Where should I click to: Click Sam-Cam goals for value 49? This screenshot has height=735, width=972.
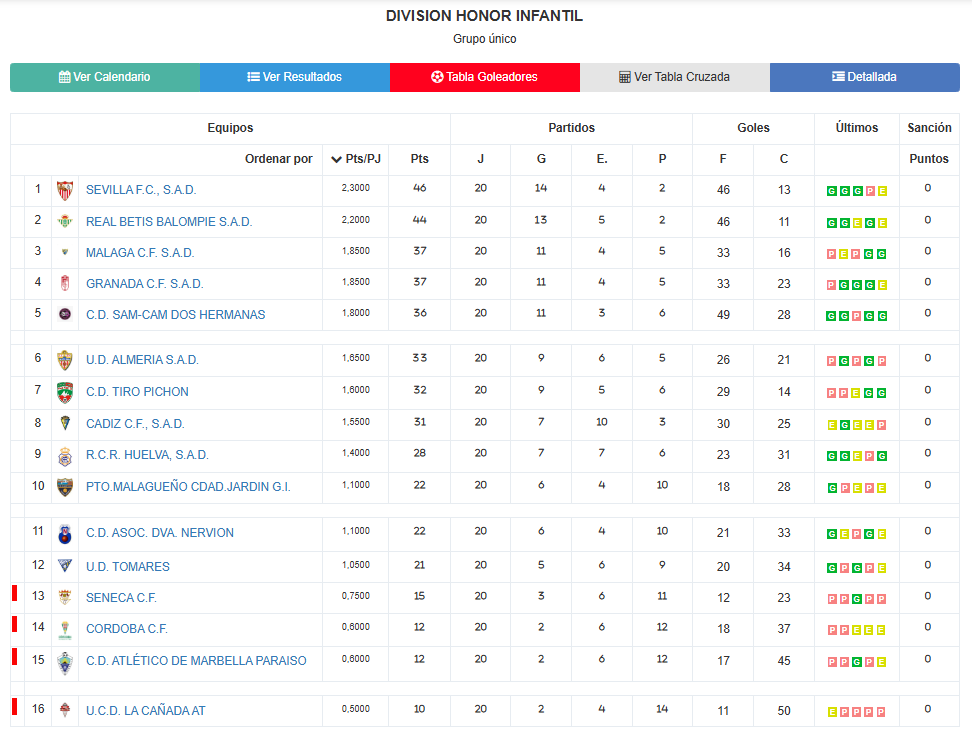tap(723, 315)
